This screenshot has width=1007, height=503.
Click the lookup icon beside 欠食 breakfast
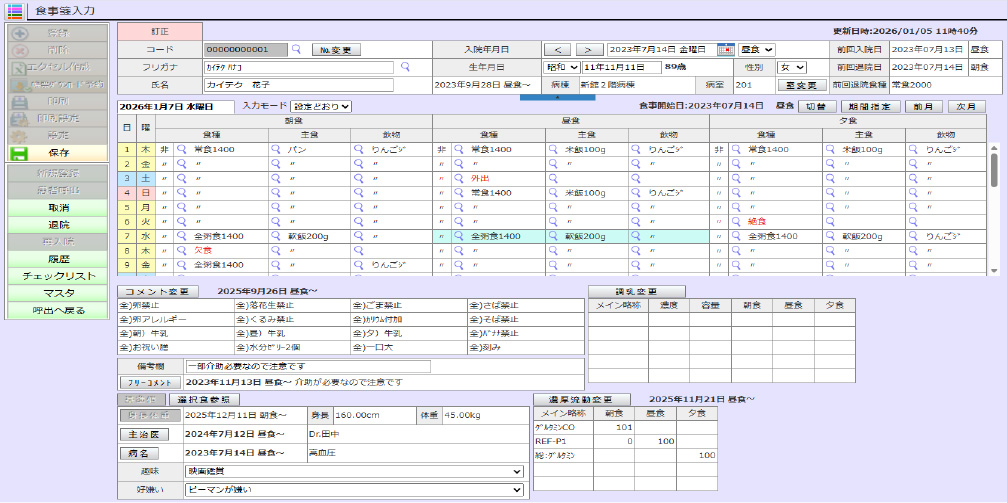tap(181, 251)
